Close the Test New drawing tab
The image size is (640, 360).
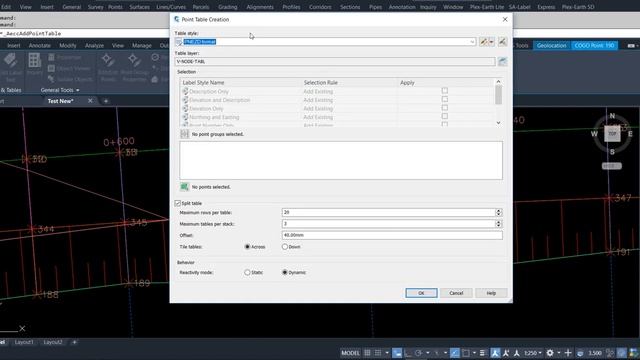coord(90,101)
